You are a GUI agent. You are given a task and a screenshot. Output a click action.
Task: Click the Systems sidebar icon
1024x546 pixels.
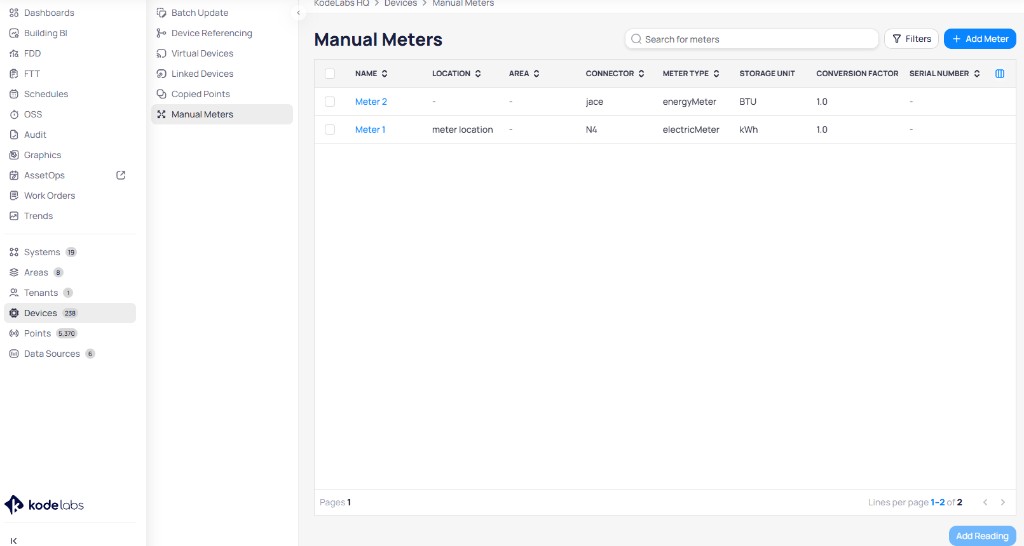click(14, 252)
